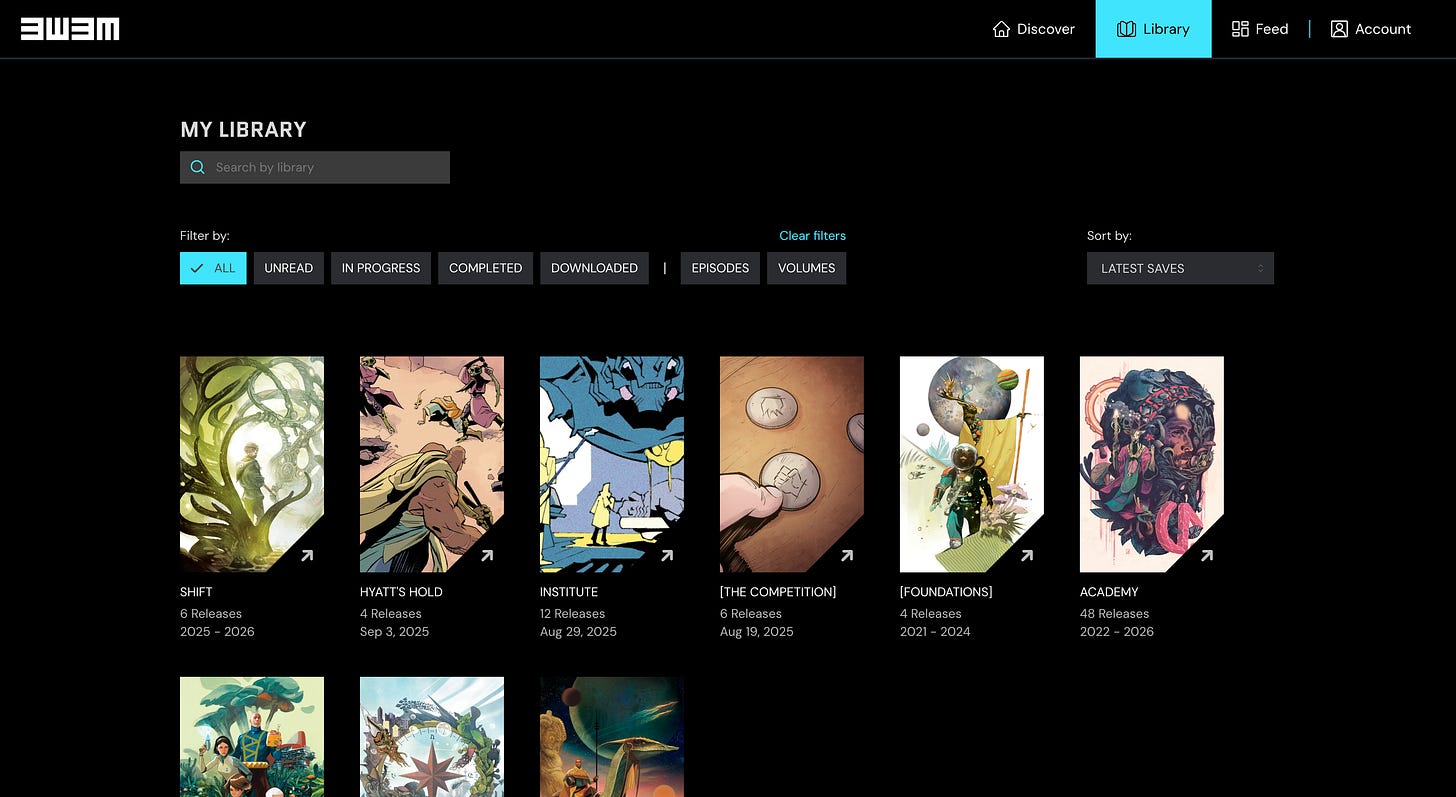Click the open book Library icon

tap(1126, 29)
